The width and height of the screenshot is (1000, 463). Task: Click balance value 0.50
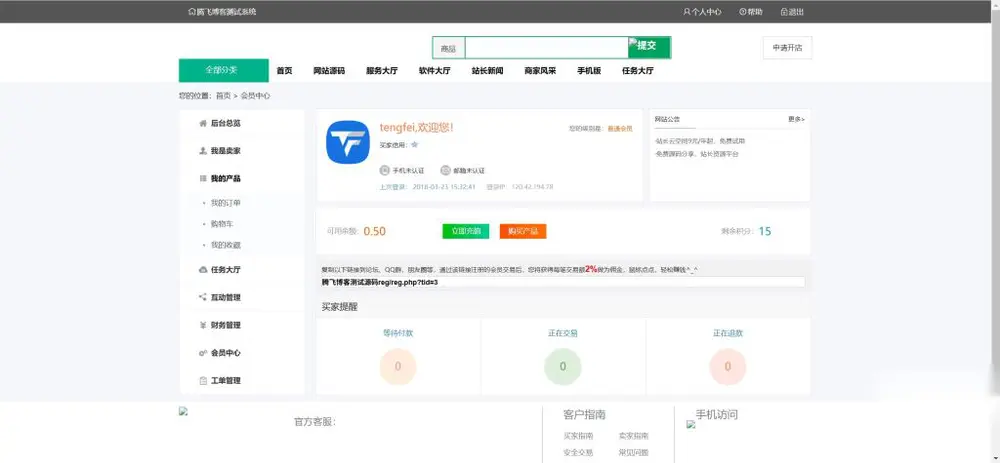point(375,232)
